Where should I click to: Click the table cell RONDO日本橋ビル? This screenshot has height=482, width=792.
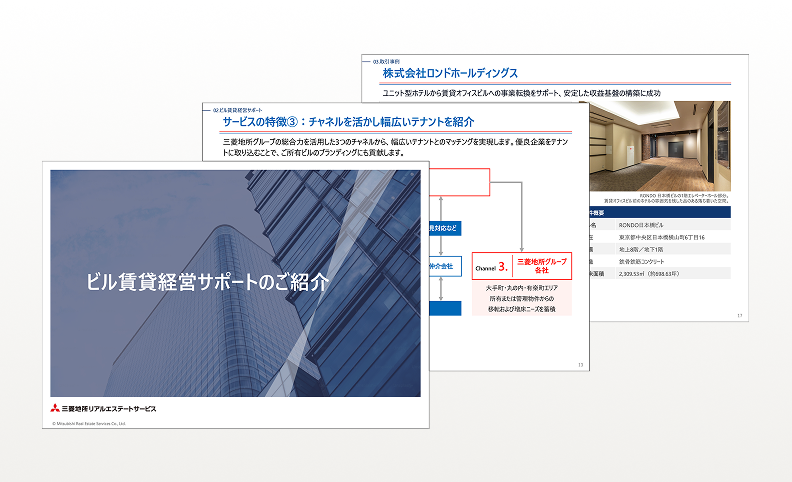point(641,225)
